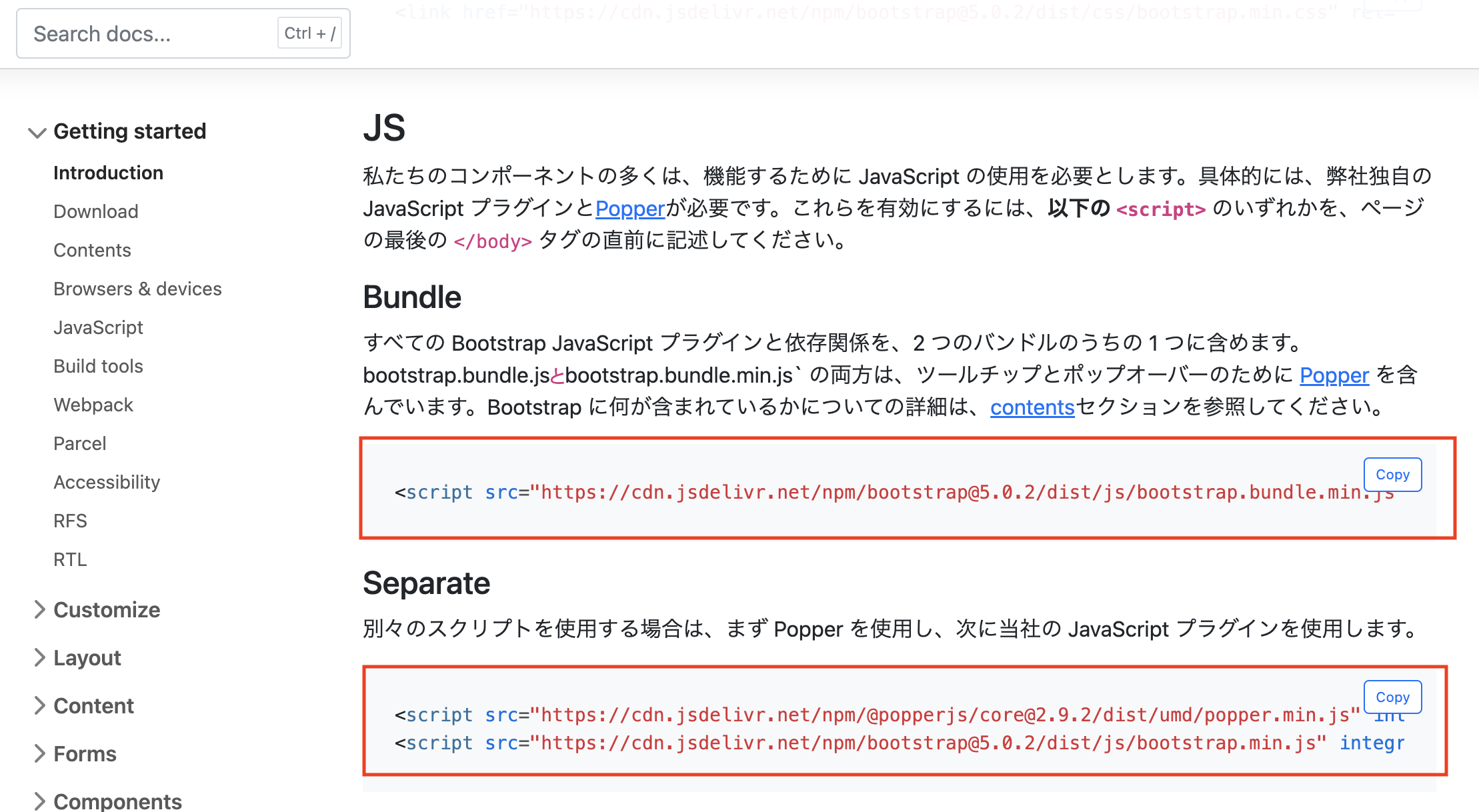The image size is (1479, 812).
Task: Copy the Bundle script code snippet
Action: point(1392,475)
